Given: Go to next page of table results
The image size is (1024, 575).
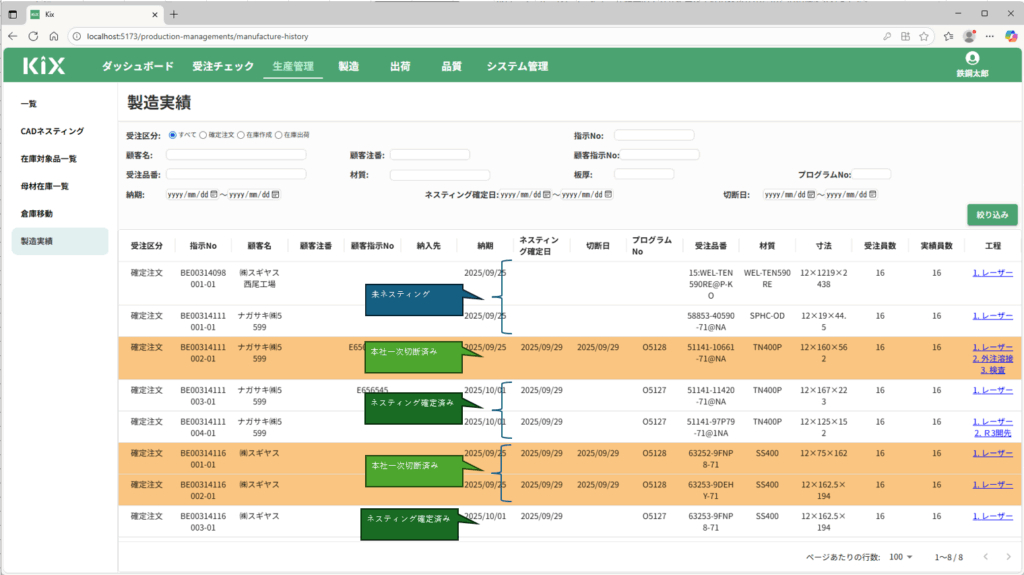Looking at the screenshot, I should pos(1009,556).
